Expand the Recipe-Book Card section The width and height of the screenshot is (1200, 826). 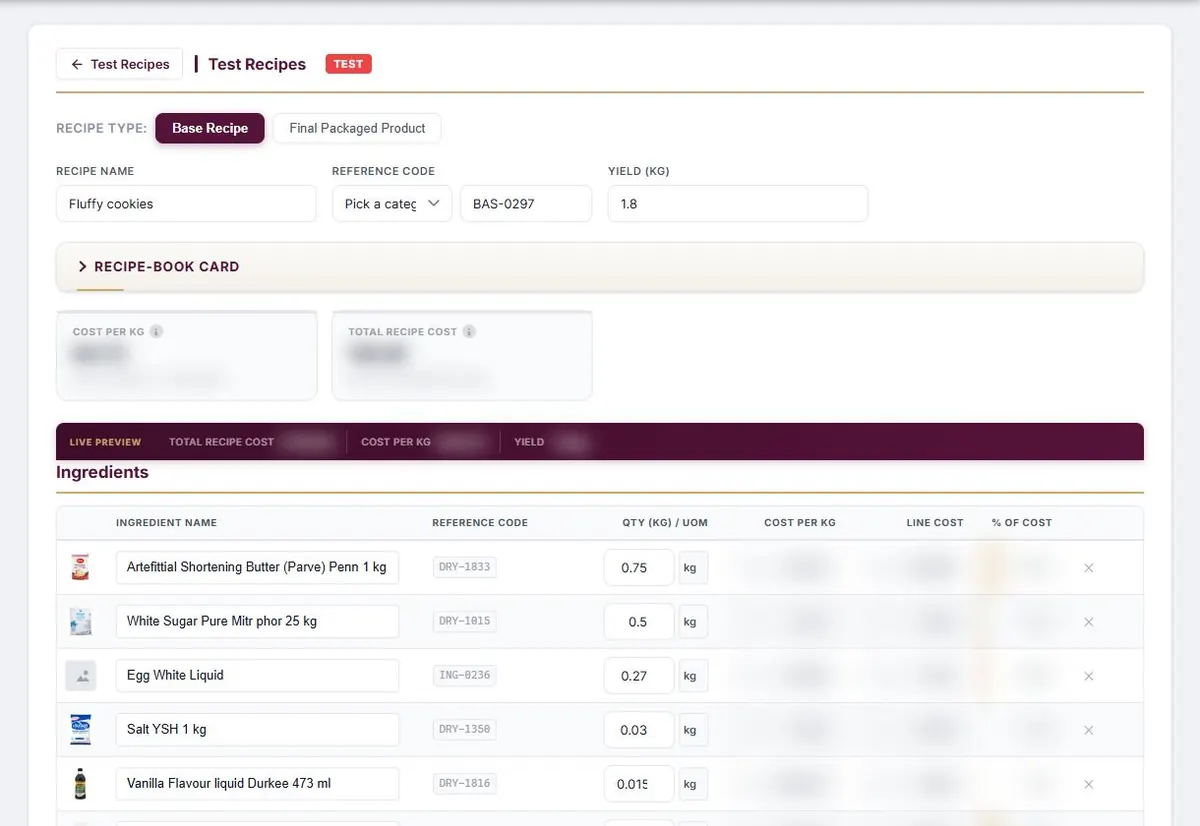point(600,267)
